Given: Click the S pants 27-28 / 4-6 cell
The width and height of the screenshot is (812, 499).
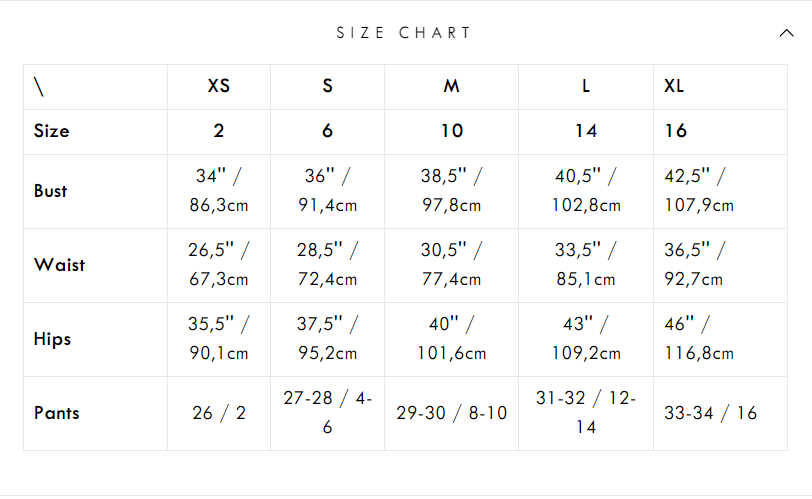Looking at the screenshot, I should (x=328, y=413).
